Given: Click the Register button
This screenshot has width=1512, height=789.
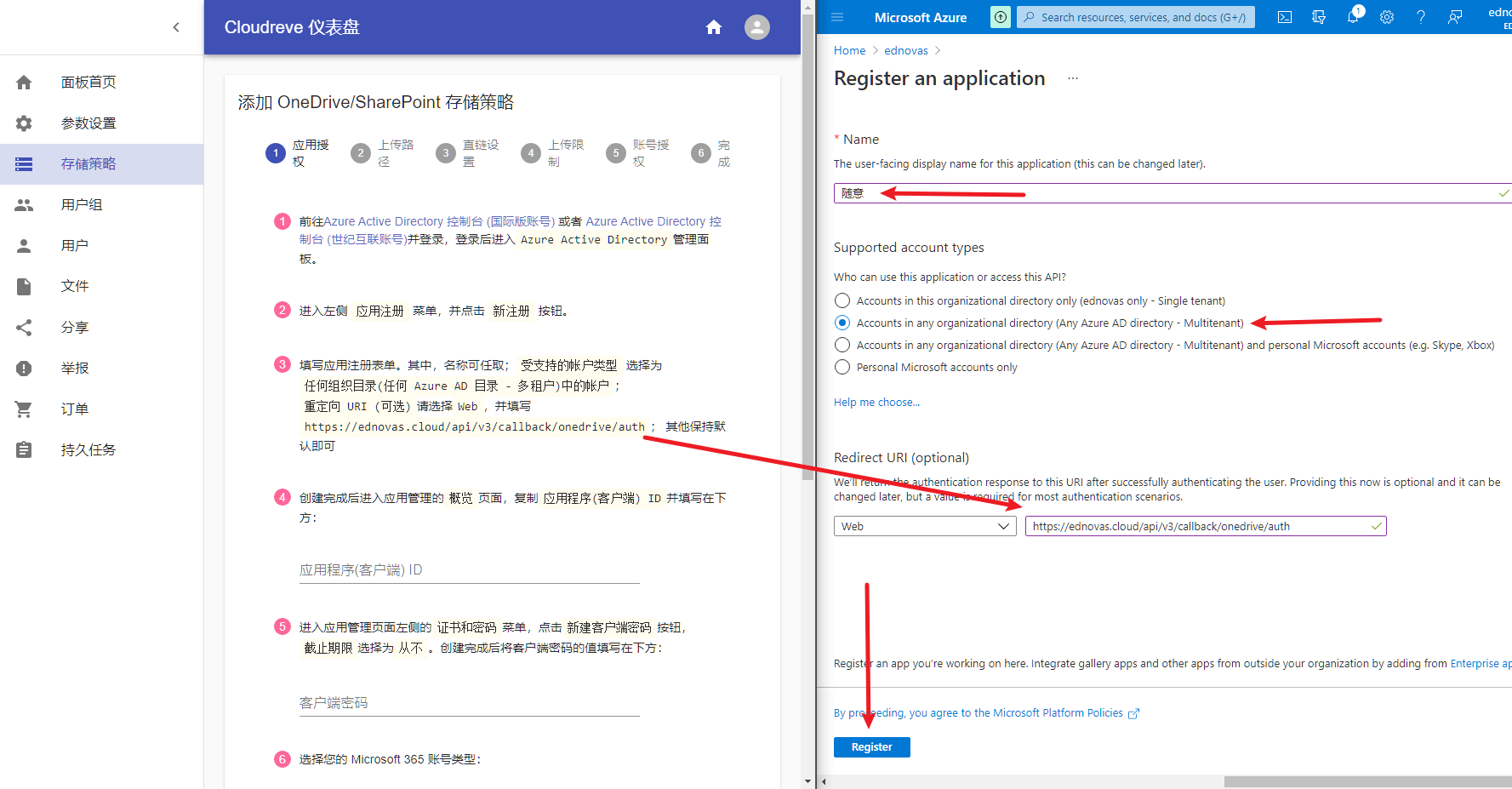Looking at the screenshot, I should click(871, 746).
